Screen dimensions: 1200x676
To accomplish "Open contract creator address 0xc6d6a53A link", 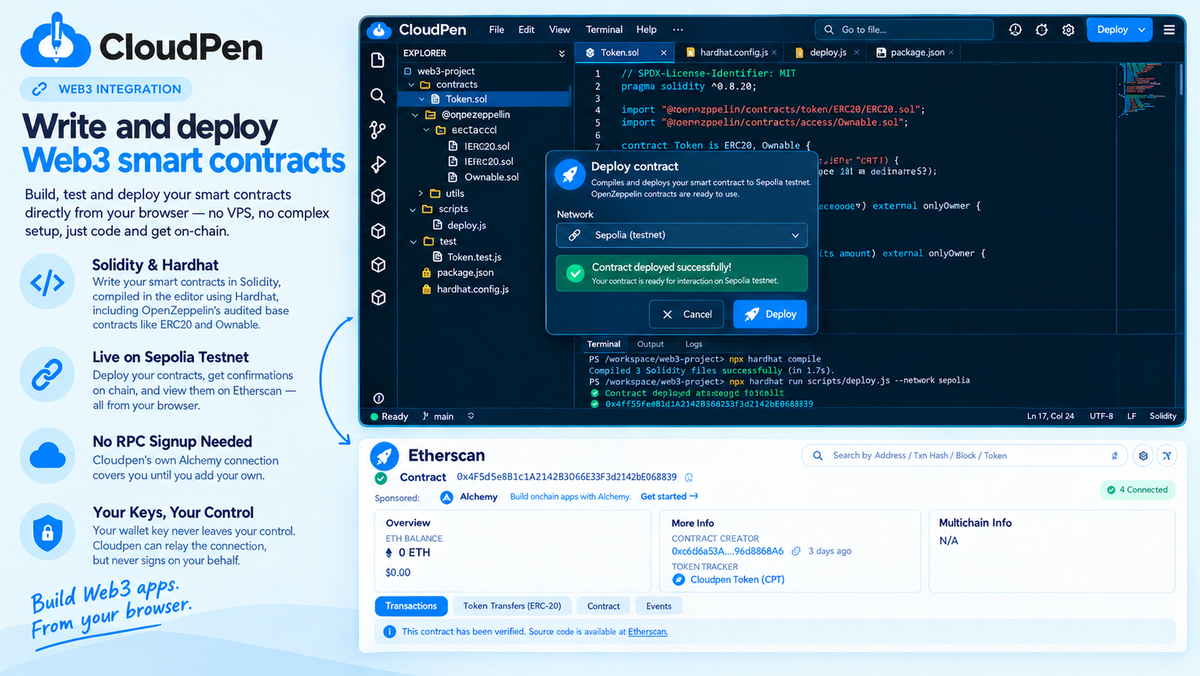I will (728, 551).
